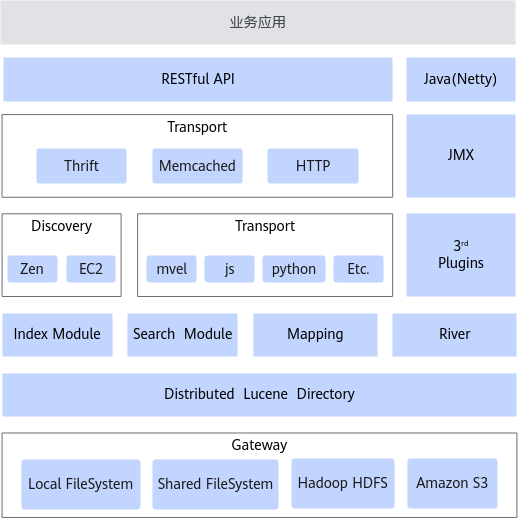Click the Java(Netty) block

tap(461, 79)
